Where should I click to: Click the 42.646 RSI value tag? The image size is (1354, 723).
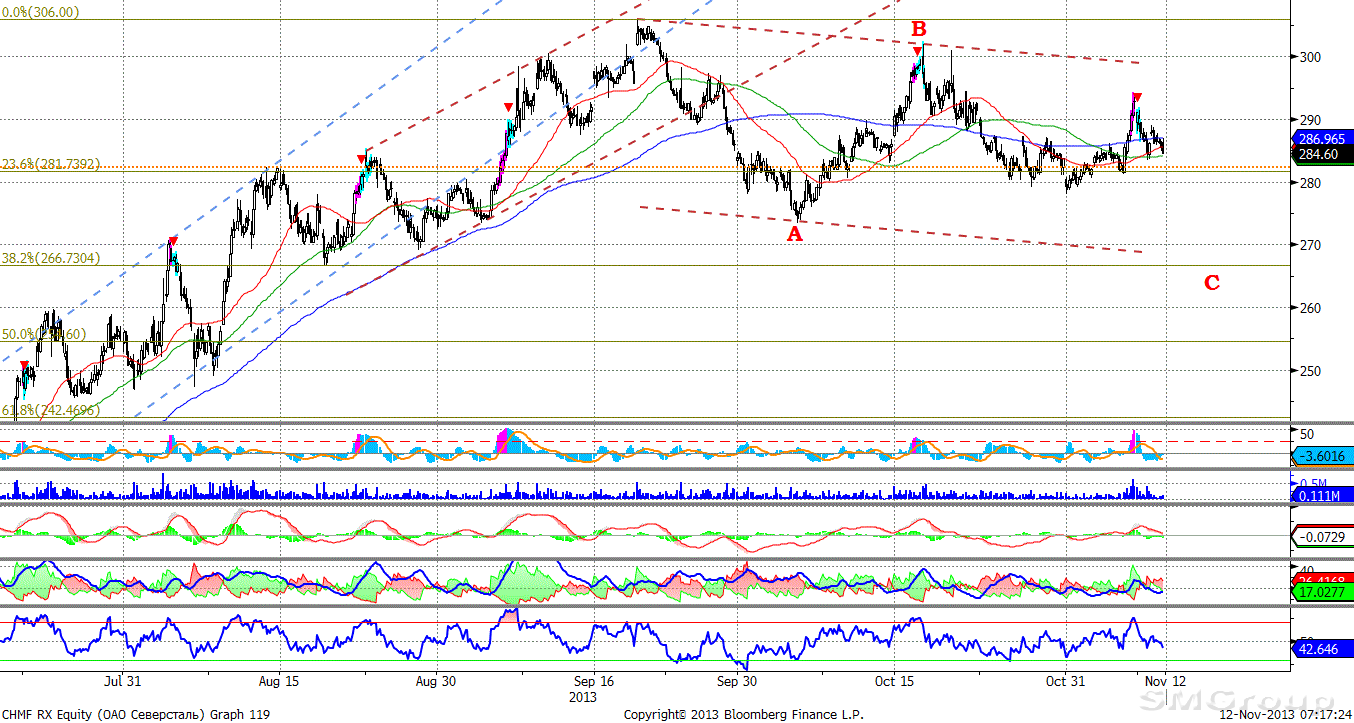tap(1320, 648)
